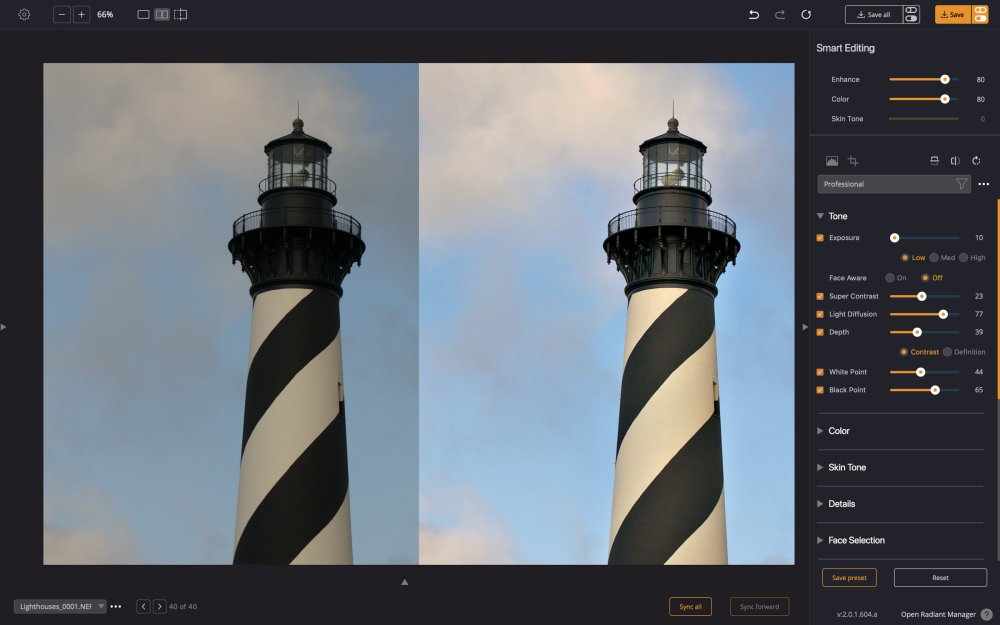This screenshot has width=1000, height=625.
Task: Toggle the White Point checkbox
Action: [820, 372]
